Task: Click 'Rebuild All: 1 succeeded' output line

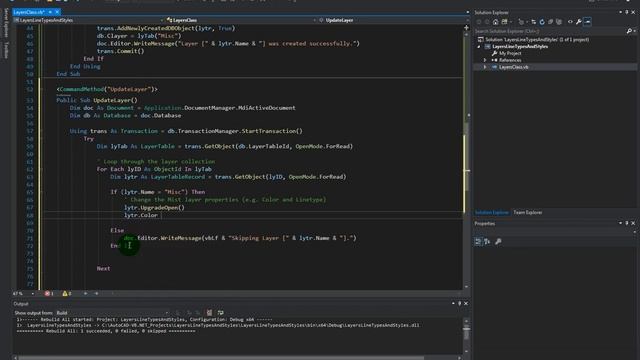Action: point(106,331)
